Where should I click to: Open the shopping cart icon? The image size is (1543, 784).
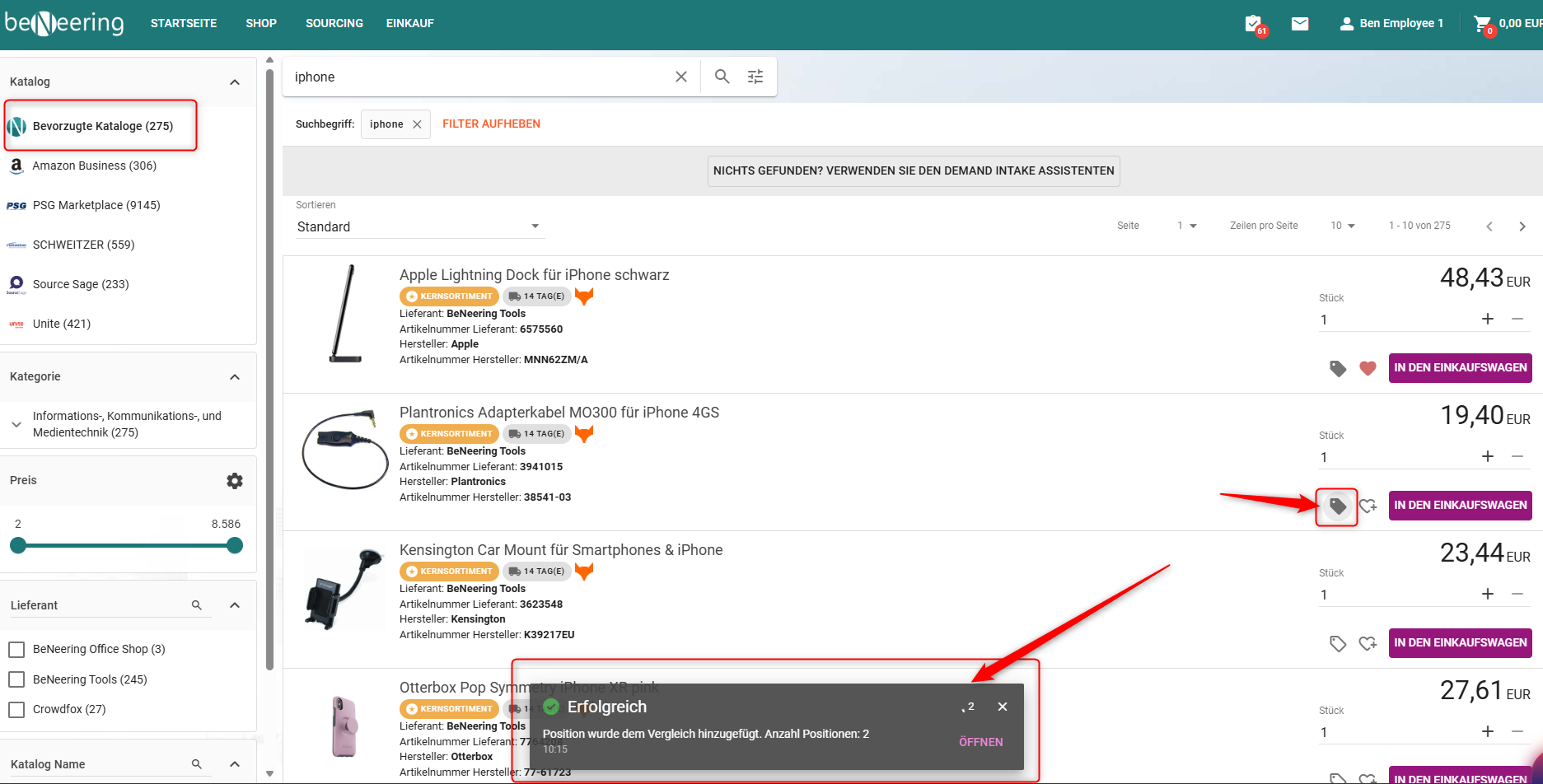click(x=1482, y=24)
